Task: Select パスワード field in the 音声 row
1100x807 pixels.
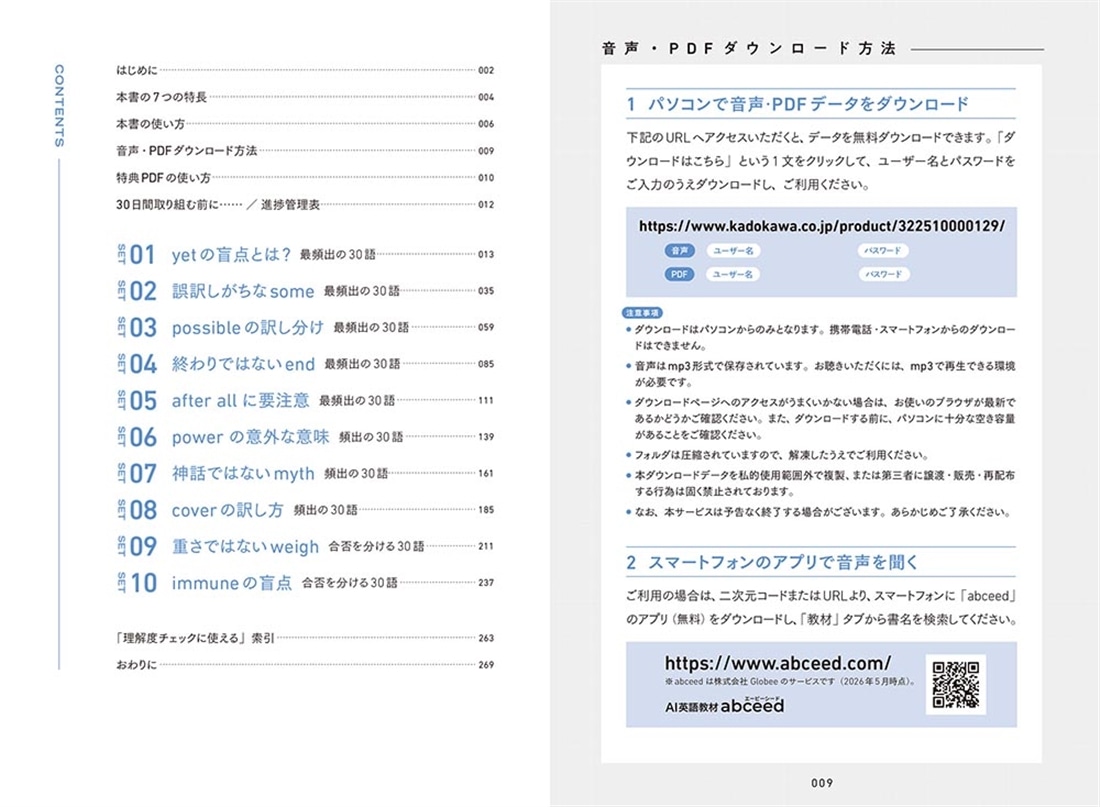Action: pyautogui.click(x=883, y=251)
